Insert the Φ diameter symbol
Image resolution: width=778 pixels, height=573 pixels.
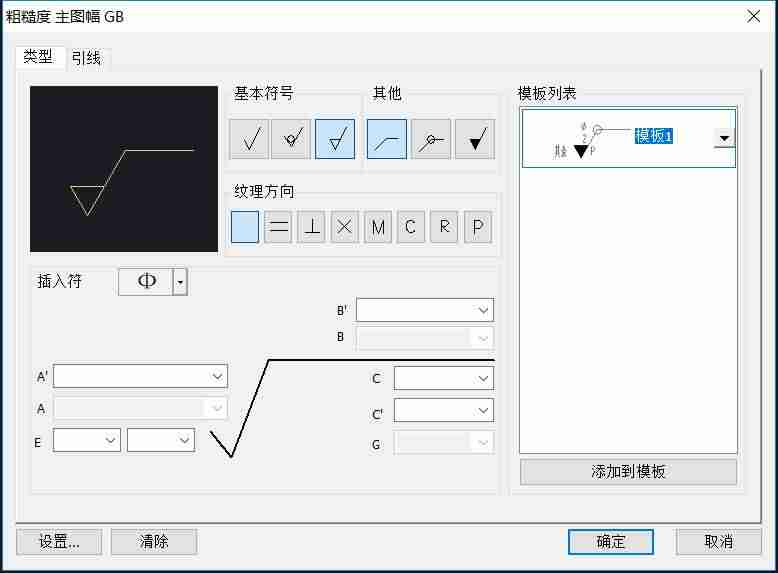pos(146,281)
